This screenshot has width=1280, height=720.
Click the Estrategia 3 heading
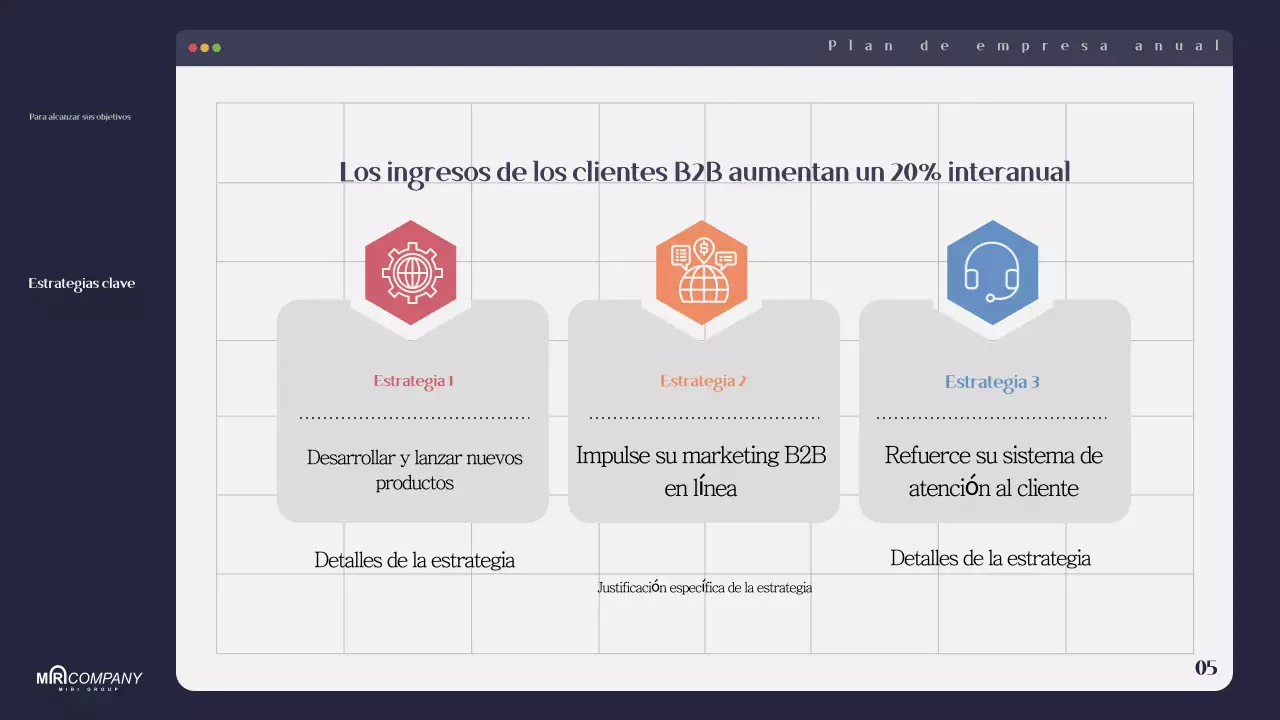pos(992,381)
